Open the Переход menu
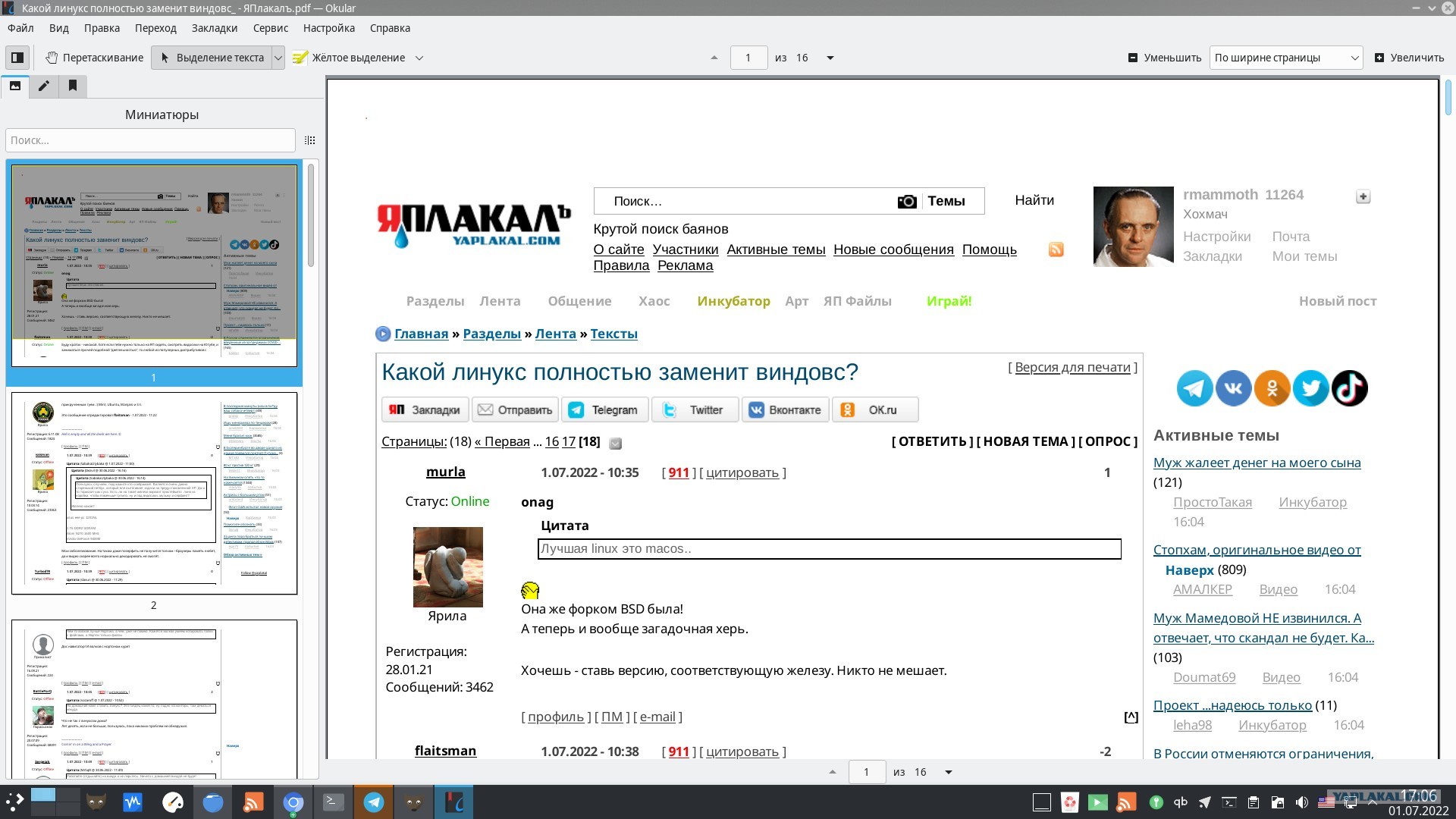Screen dimensions: 1456x819 [x=155, y=28]
